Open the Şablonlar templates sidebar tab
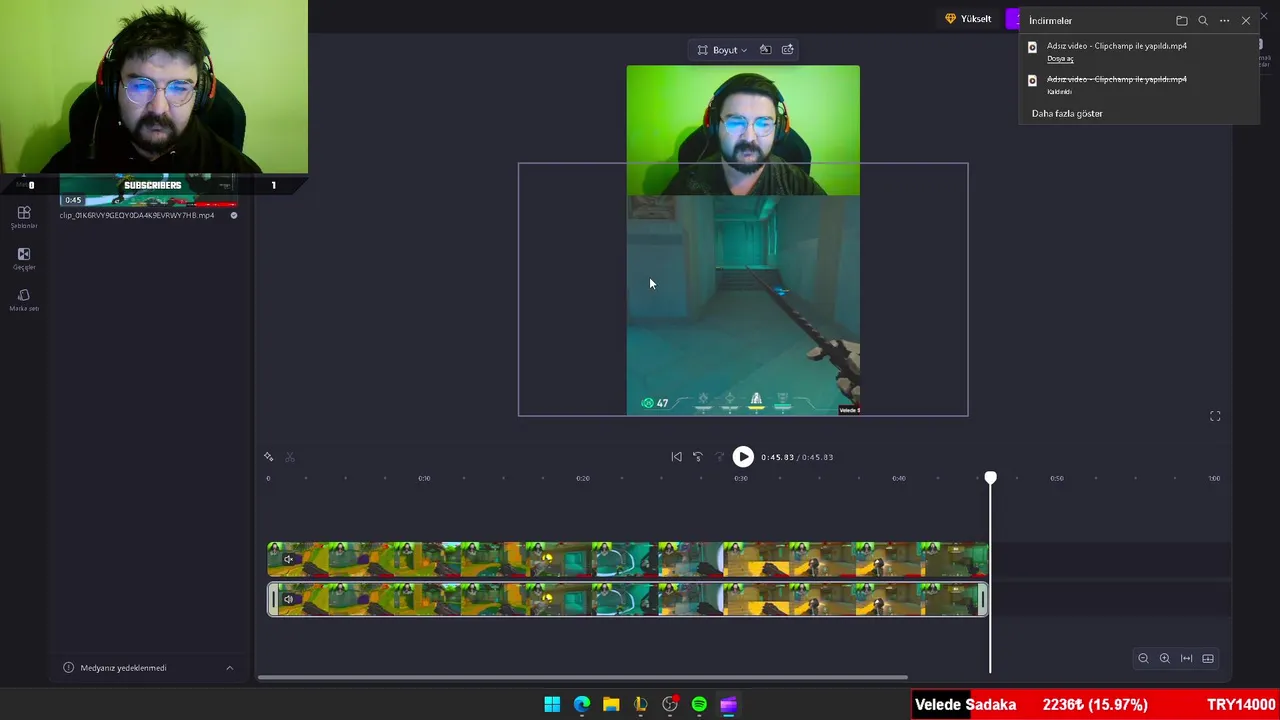 click(24, 217)
